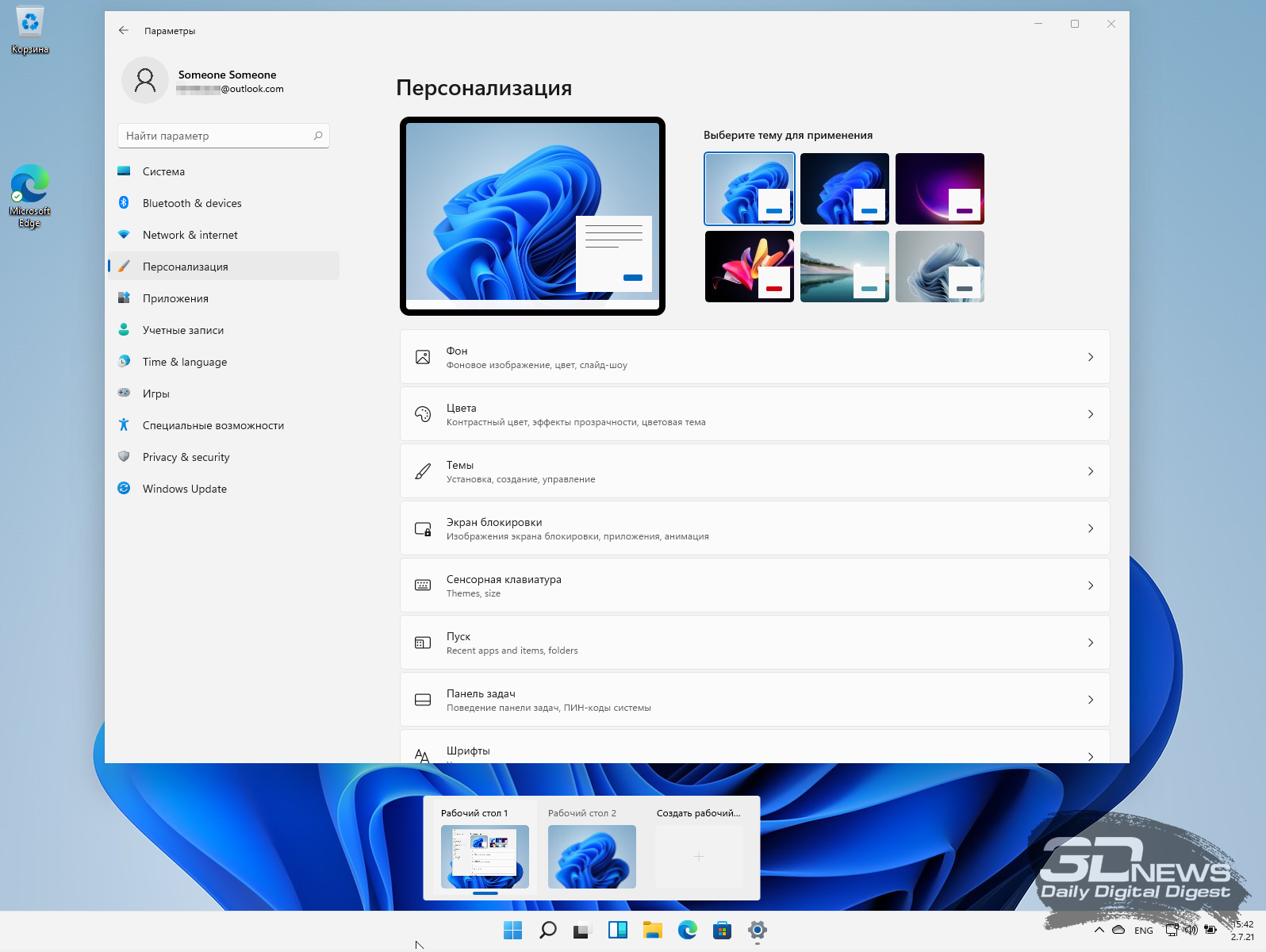Expand the Панель задач row chevron
The image size is (1266, 952).
[1091, 700]
